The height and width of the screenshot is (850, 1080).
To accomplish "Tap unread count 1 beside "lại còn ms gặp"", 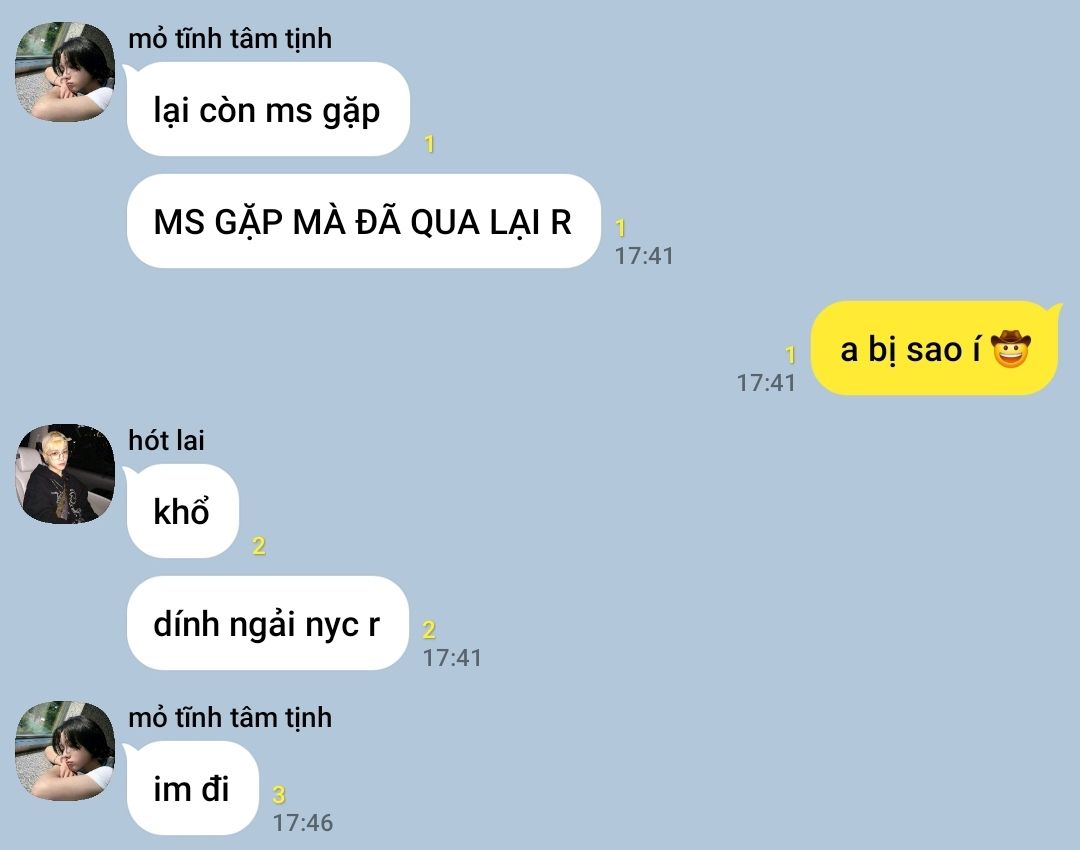I will coord(429,143).
